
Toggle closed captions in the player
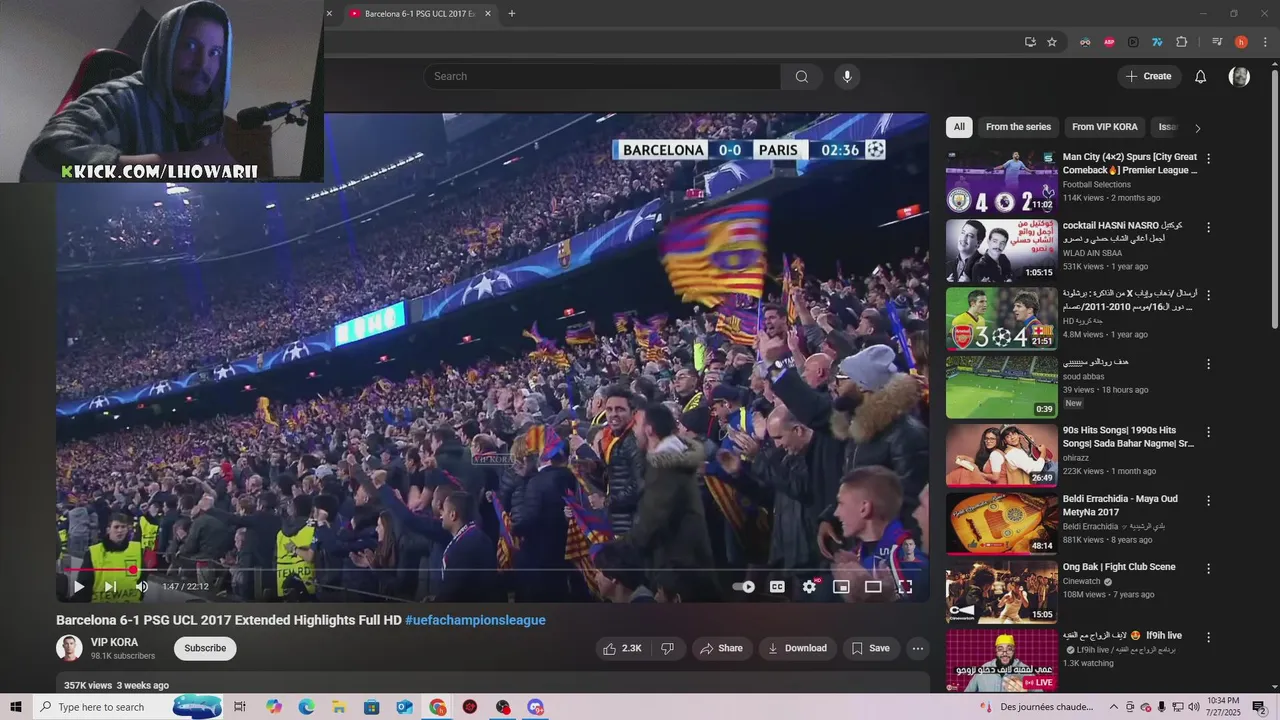click(777, 587)
